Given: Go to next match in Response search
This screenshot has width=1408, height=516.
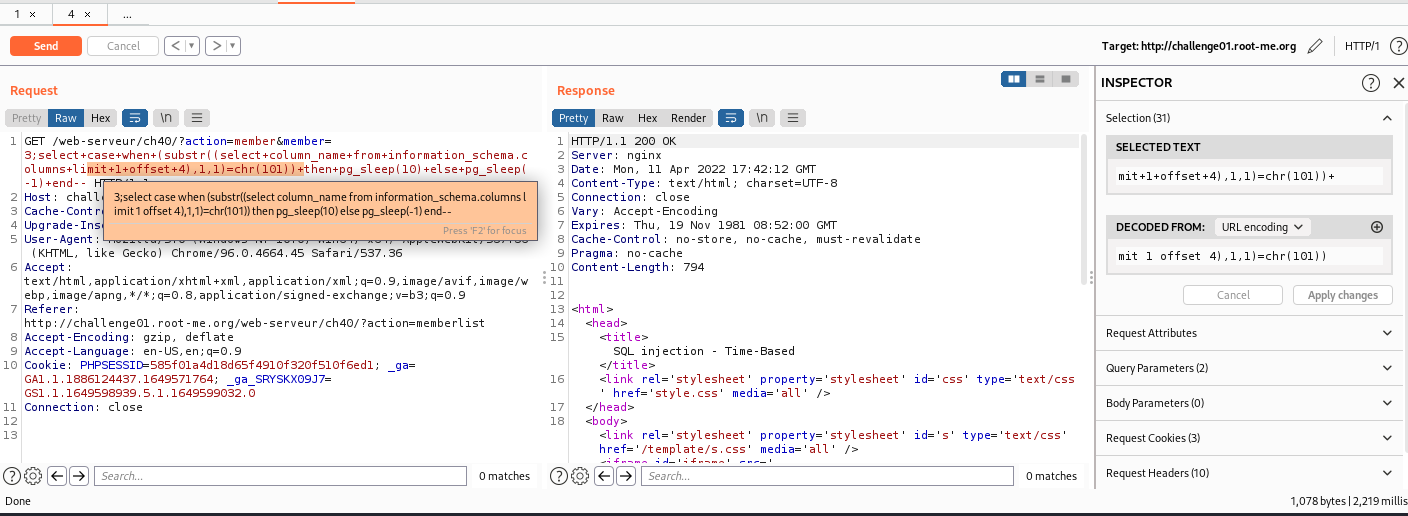Looking at the screenshot, I should [x=626, y=476].
